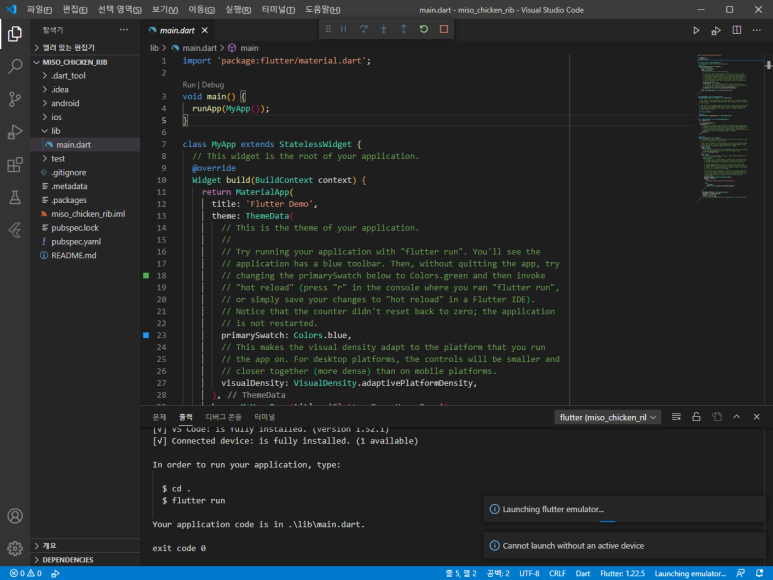Open the Extensions view

pyautogui.click(x=15, y=165)
